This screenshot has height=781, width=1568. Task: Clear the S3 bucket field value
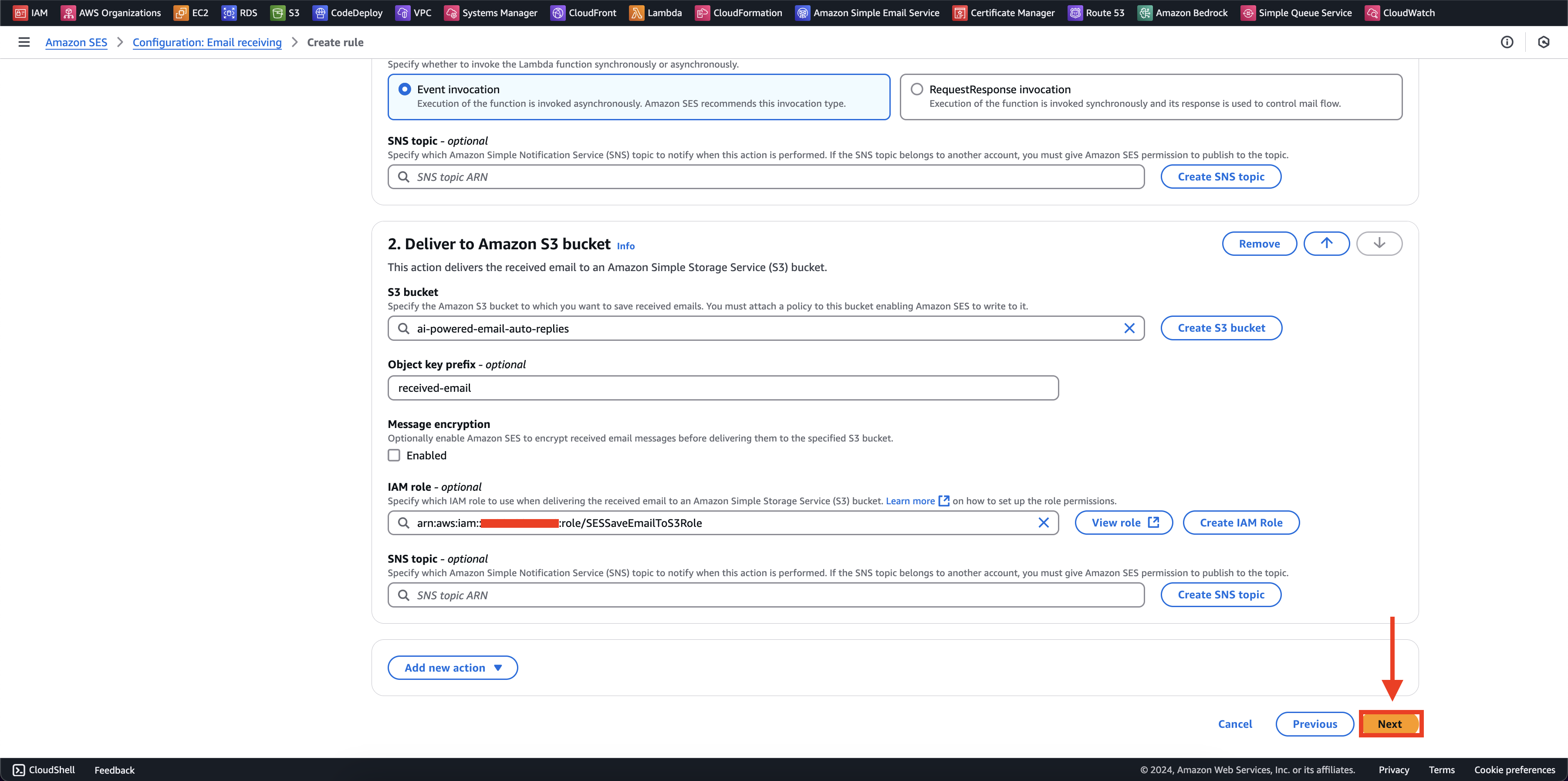pyautogui.click(x=1130, y=328)
